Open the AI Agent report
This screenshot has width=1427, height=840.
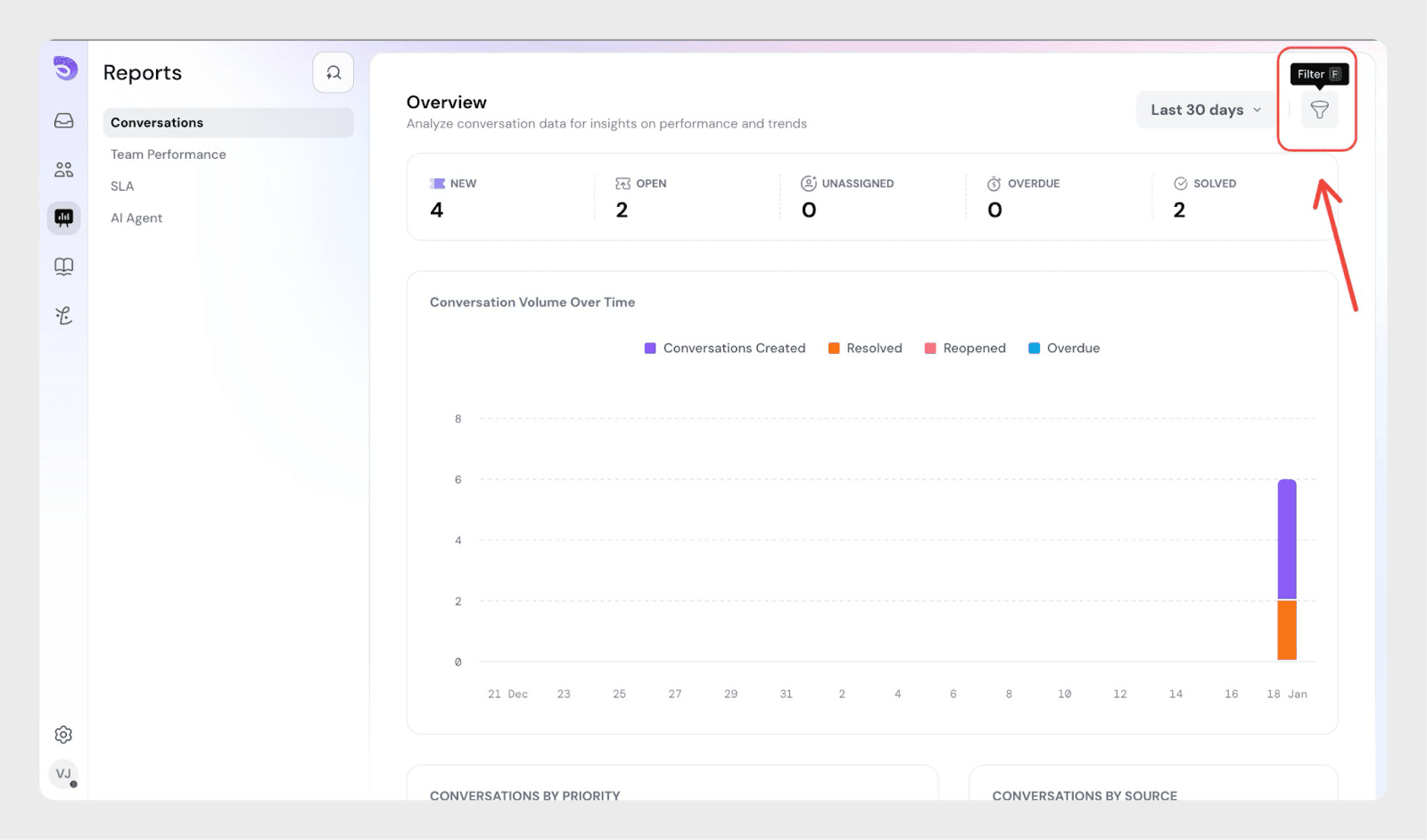pyautogui.click(x=136, y=218)
